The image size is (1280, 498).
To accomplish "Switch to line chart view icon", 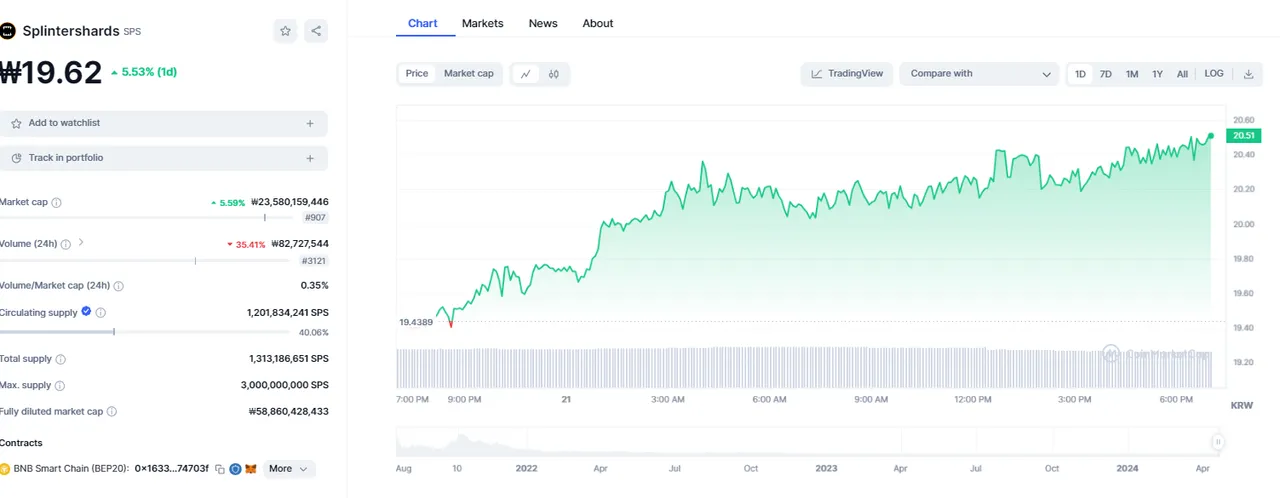I will (526, 74).
